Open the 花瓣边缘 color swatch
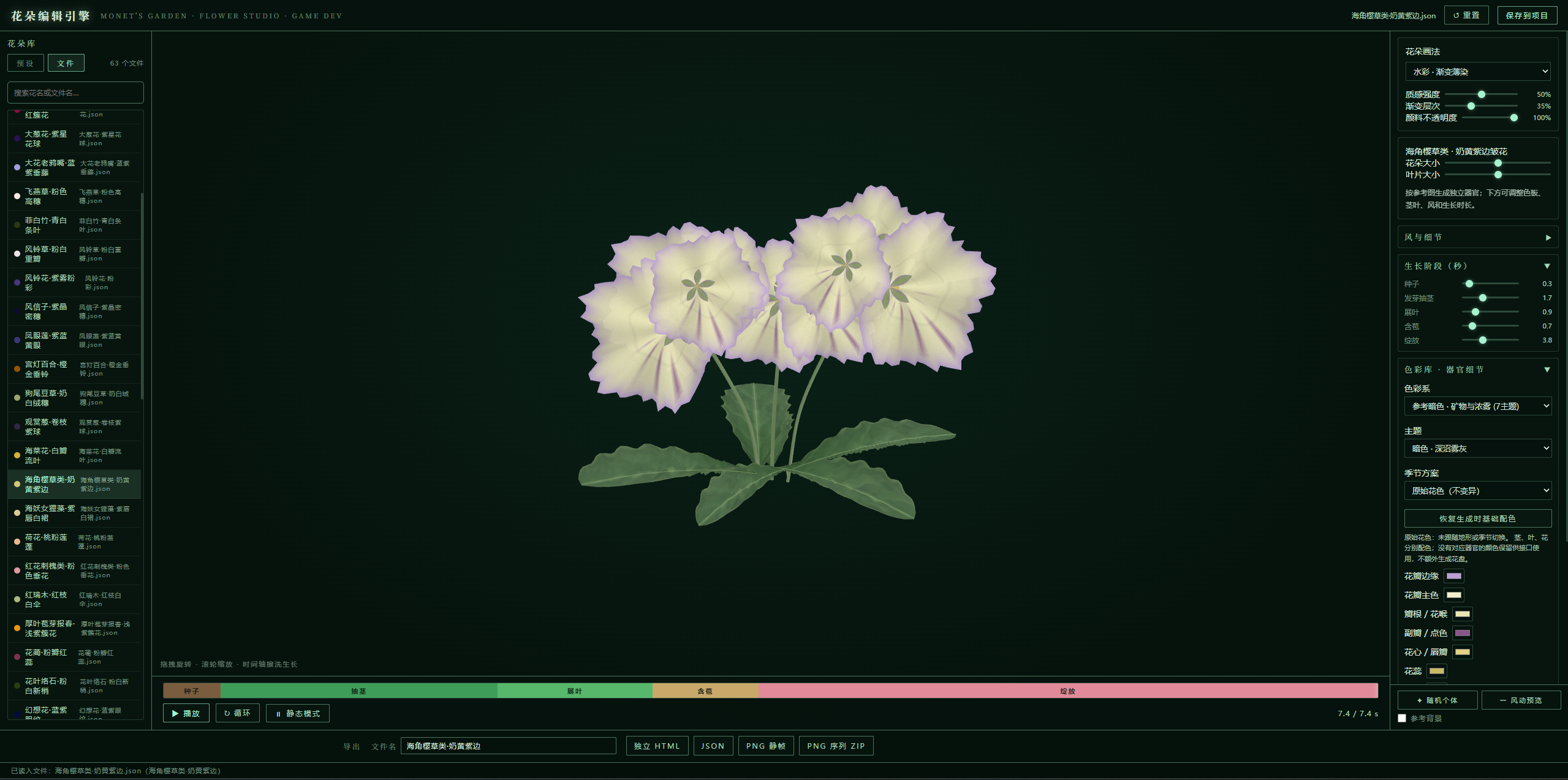Viewport: 1568px width, 780px height. coord(1453,576)
